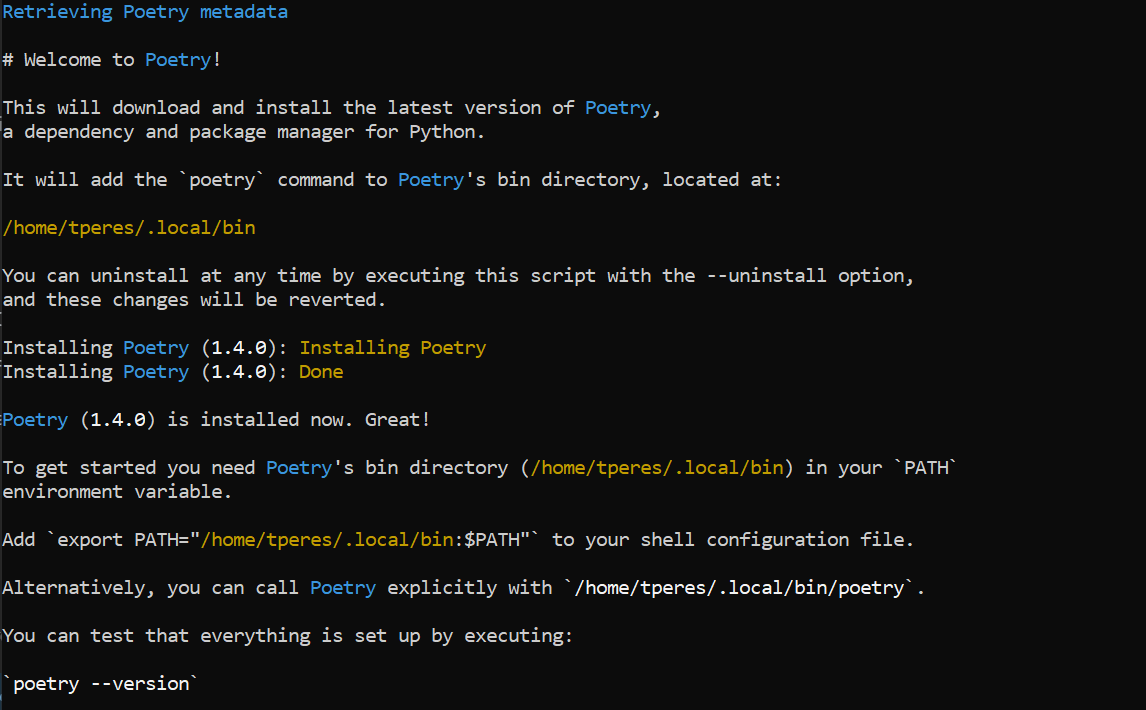The height and width of the screenshot is (710, 1146).
Task: Click the "Alternatively," word
Action: coord(78,588)
